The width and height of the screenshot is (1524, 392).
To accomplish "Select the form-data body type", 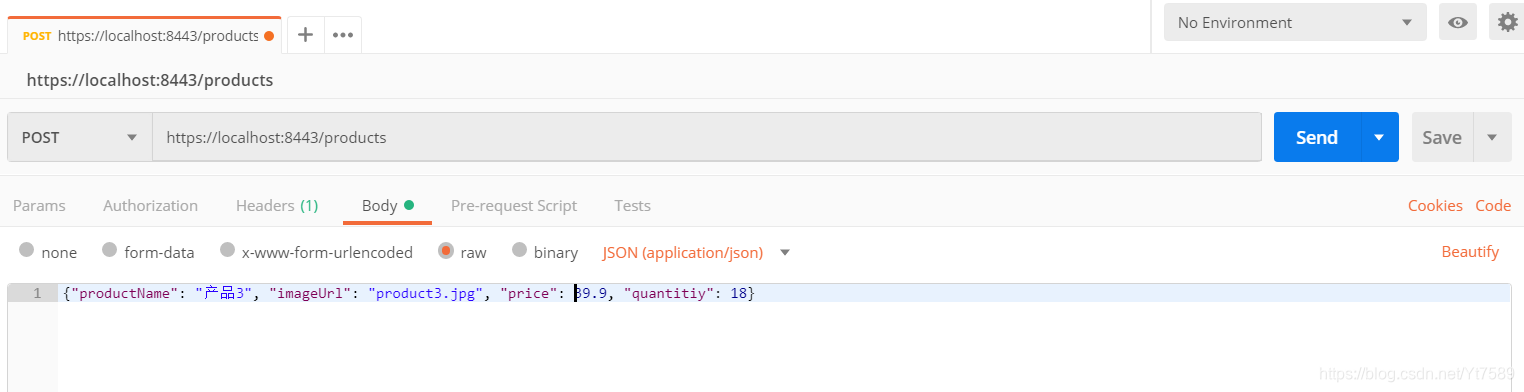I will click(109, 251).
